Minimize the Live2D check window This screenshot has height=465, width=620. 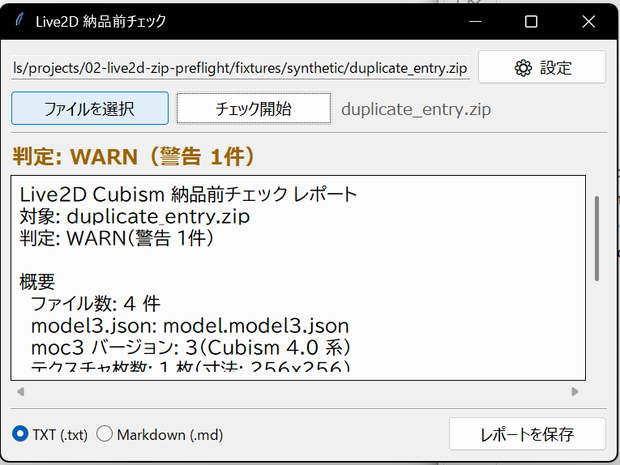click(475, 21)
